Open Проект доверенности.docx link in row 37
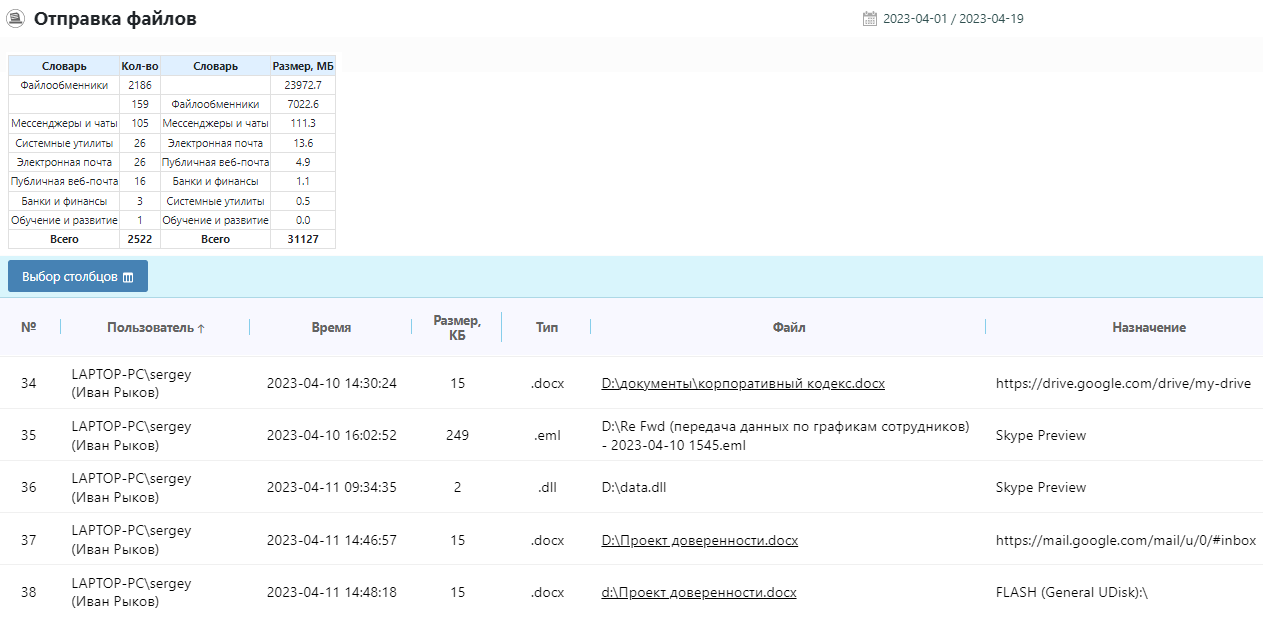This screenshot has height=634, width=1263. [x=699, y=540]
